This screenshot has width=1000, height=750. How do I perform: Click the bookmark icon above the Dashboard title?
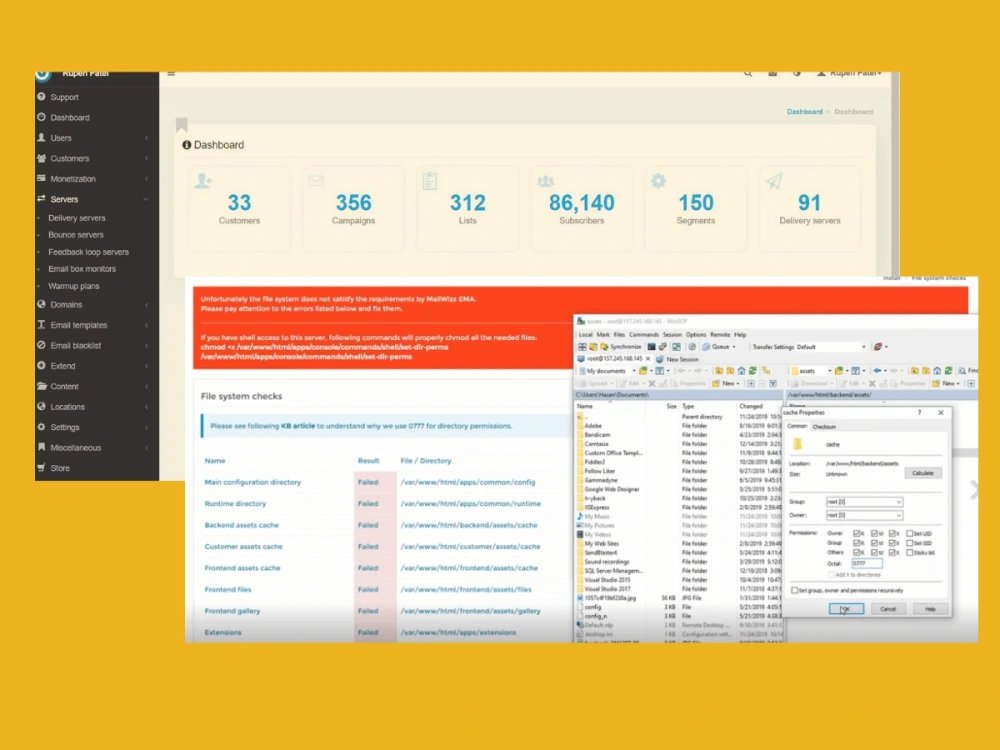(182, 124)
